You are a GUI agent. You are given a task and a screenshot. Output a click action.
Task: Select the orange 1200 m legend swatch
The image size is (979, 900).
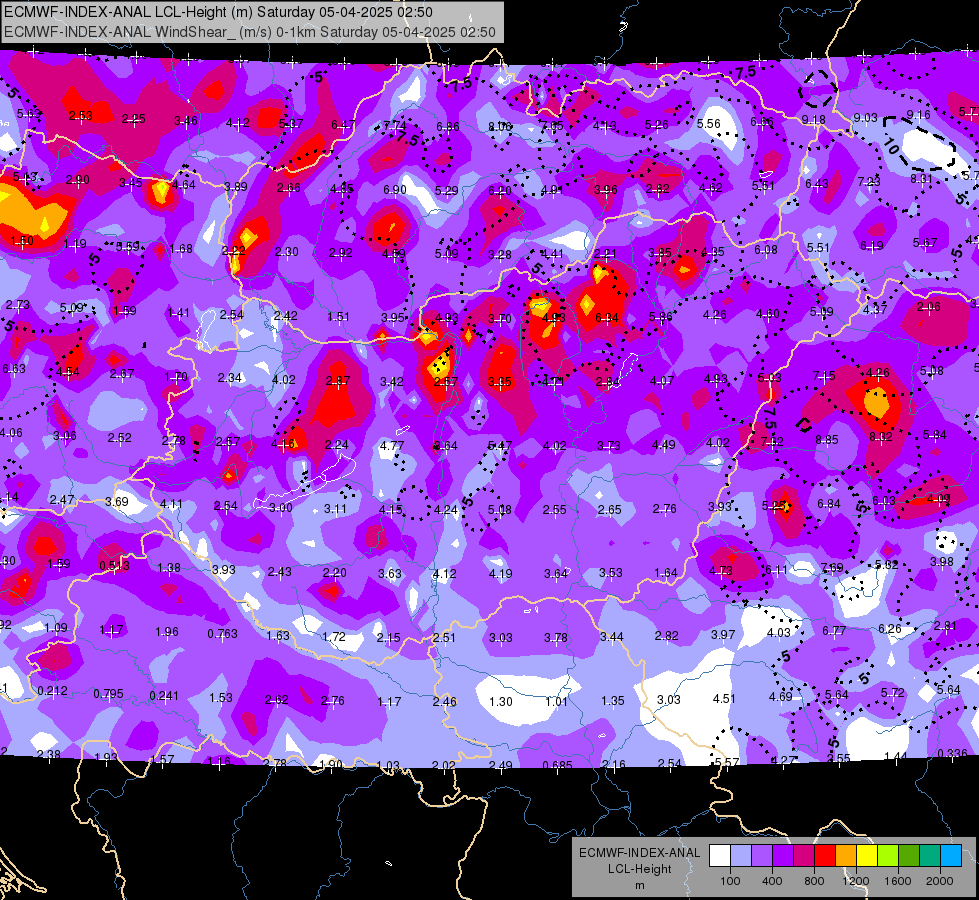point(845,856)
